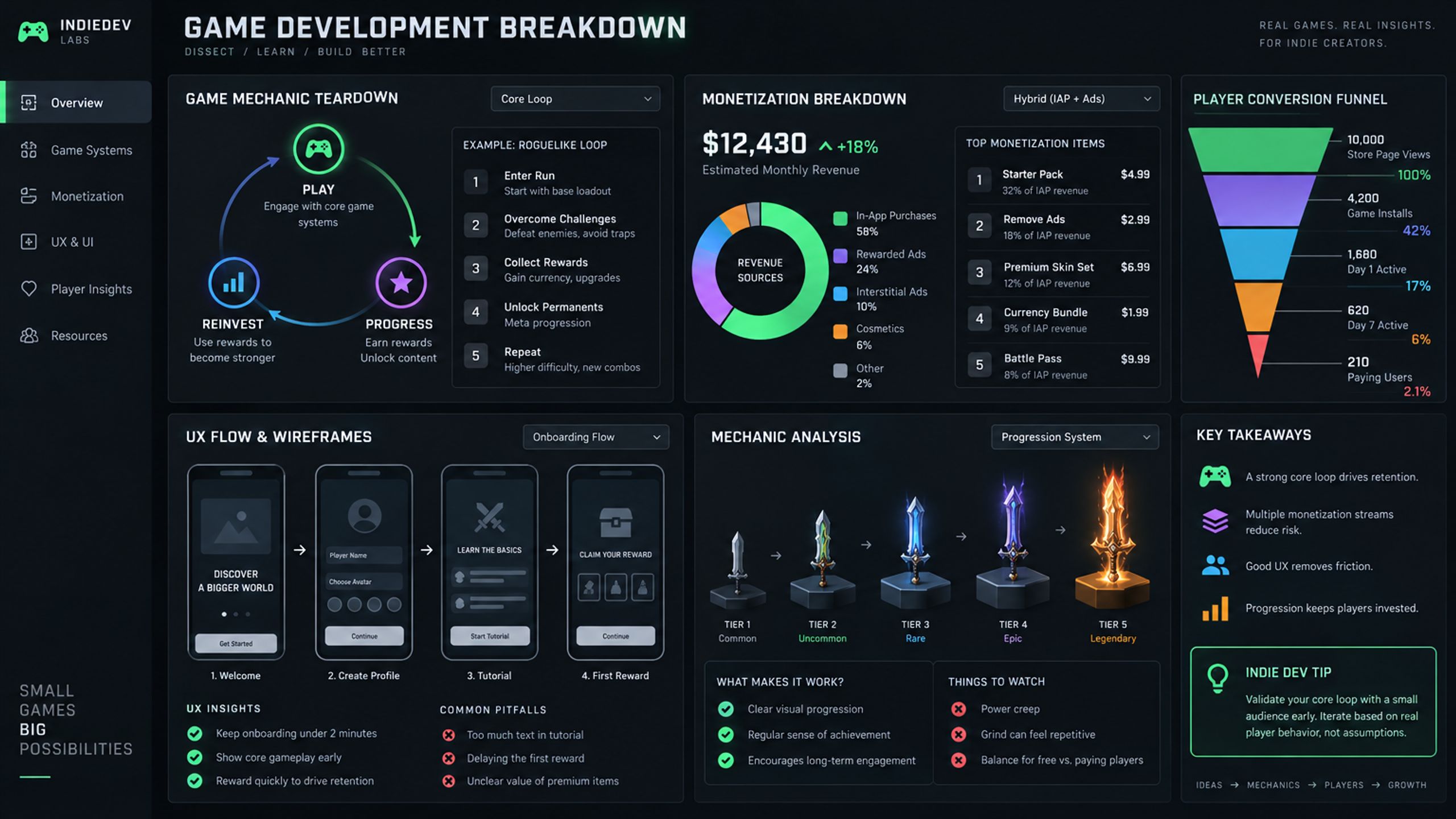
Task: Click the PROGRESS star circle icon
Action: click(x=401, y=283)
